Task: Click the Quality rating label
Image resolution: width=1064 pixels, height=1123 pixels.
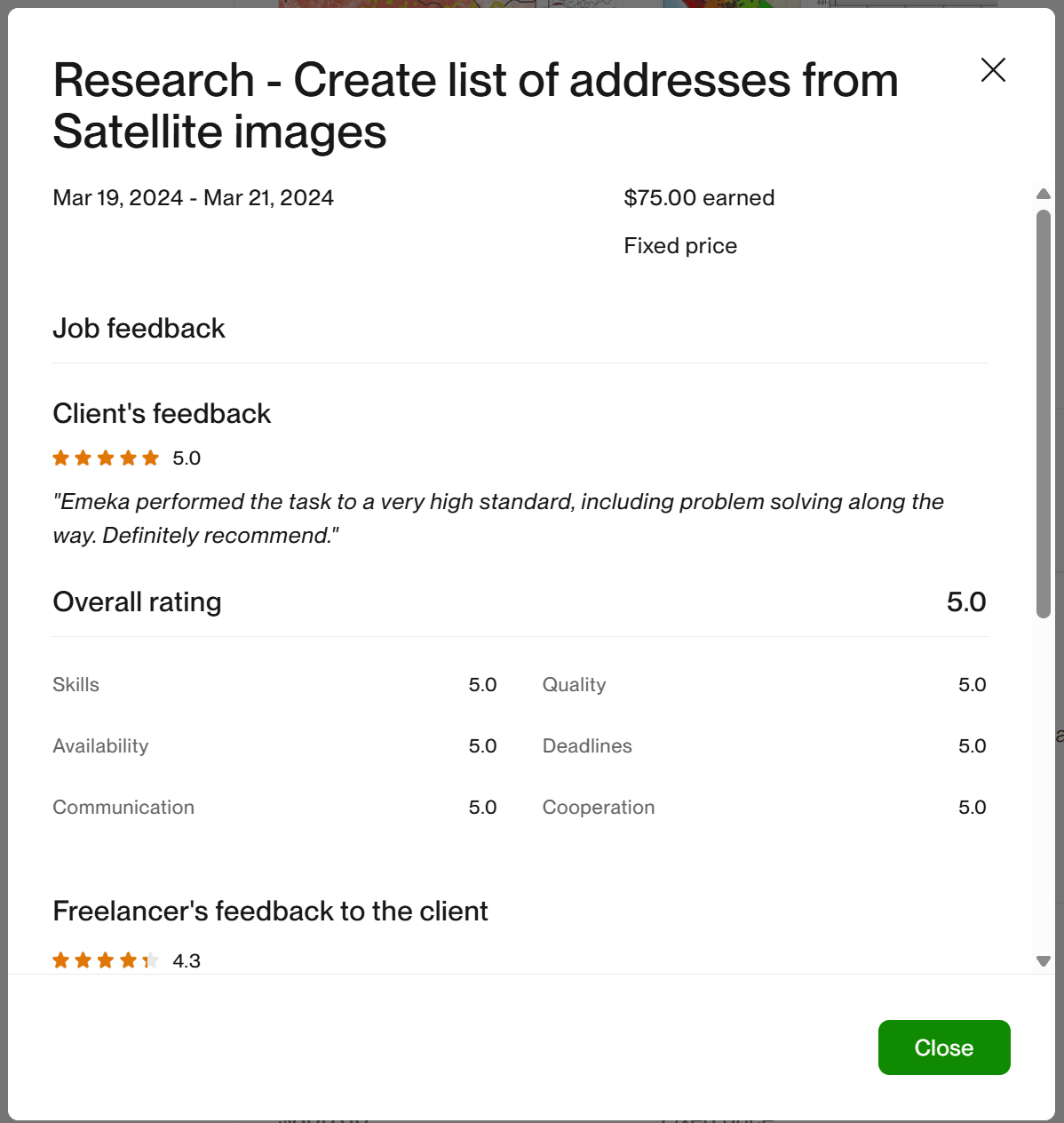Action: (575, 685)
